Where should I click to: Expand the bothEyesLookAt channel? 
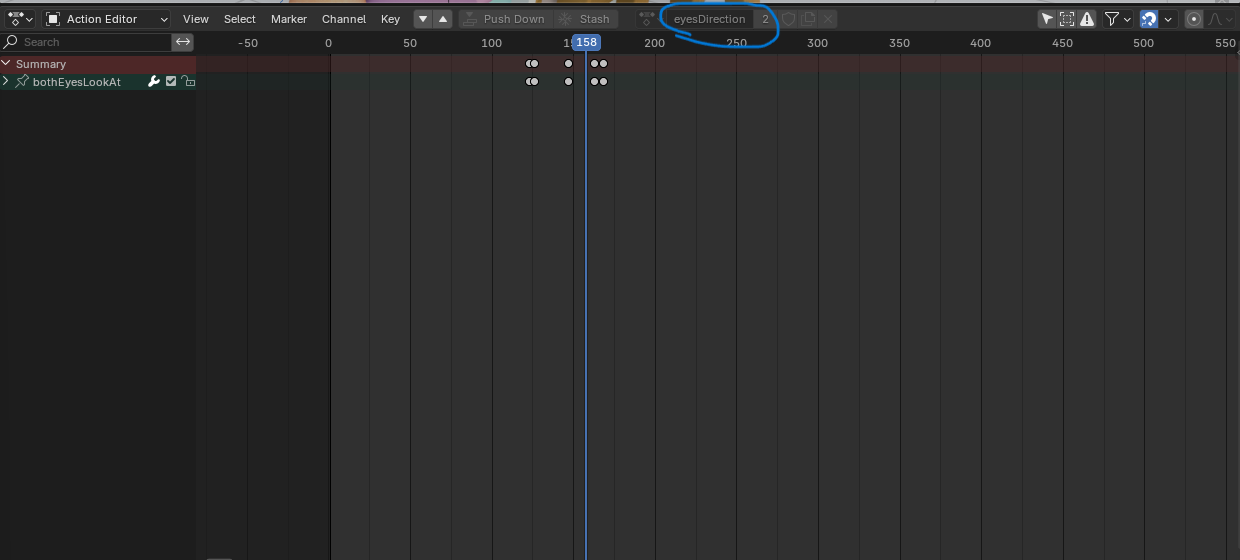(x=7, y=82)
